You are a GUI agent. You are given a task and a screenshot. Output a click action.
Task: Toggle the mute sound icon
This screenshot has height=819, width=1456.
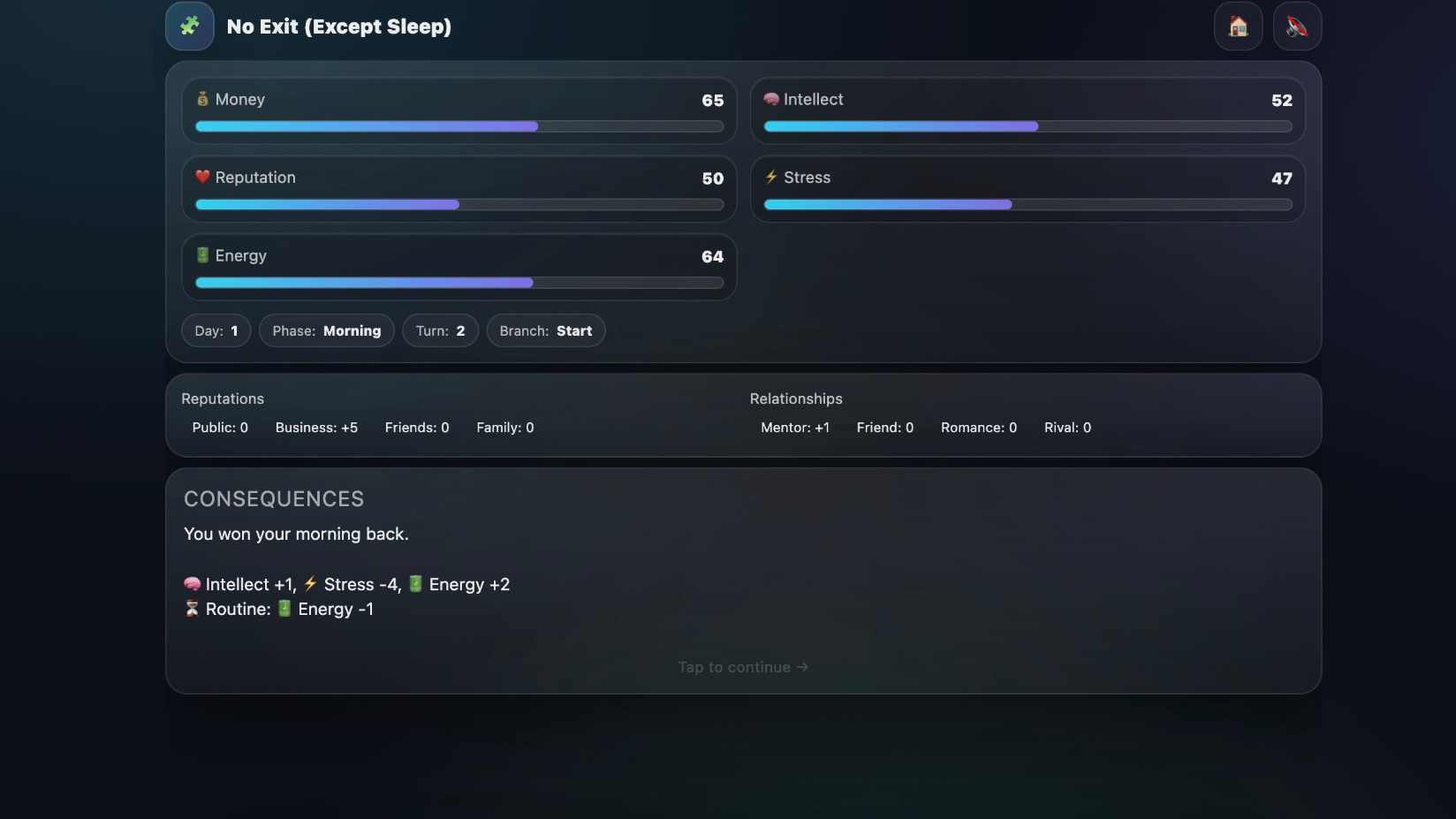pyautogui.click(x=1296, y=27)
